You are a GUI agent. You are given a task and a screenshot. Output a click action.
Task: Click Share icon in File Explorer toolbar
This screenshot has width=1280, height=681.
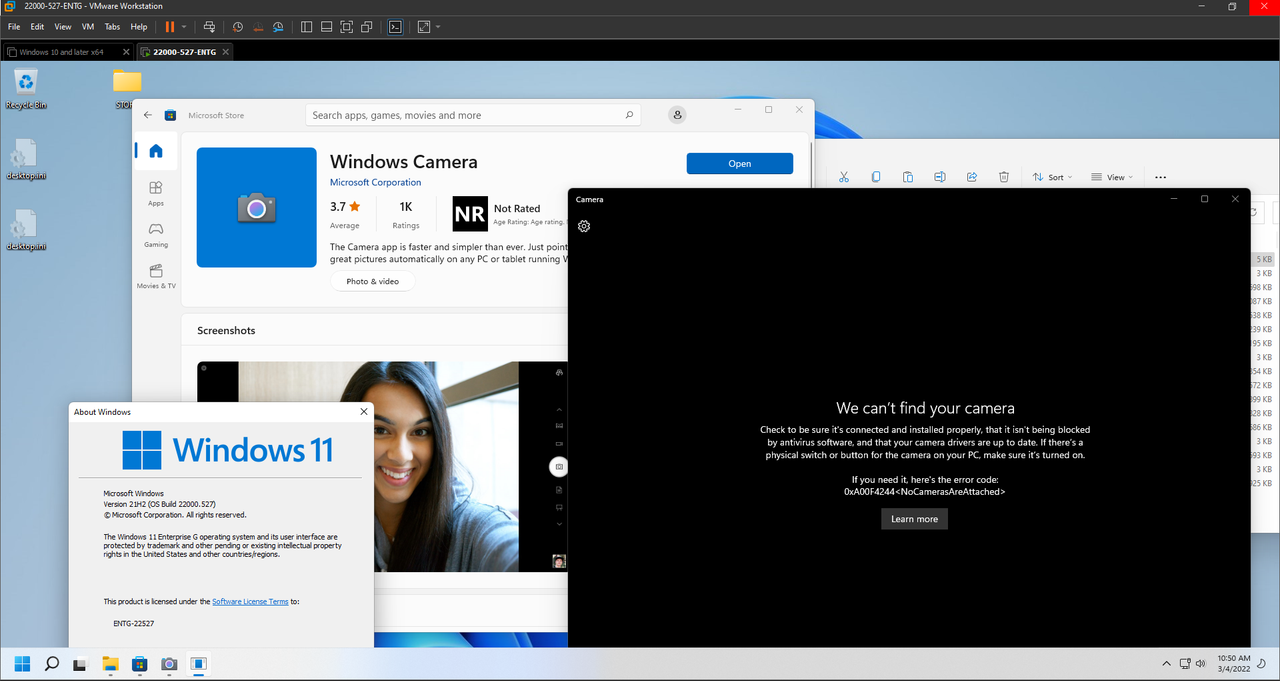tap(972, 177)
